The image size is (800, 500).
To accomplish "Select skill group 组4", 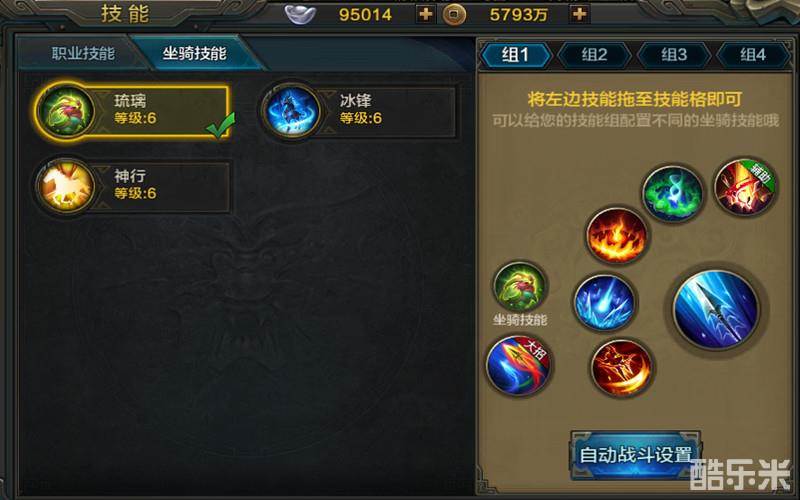I will click(x=753, y=54).
